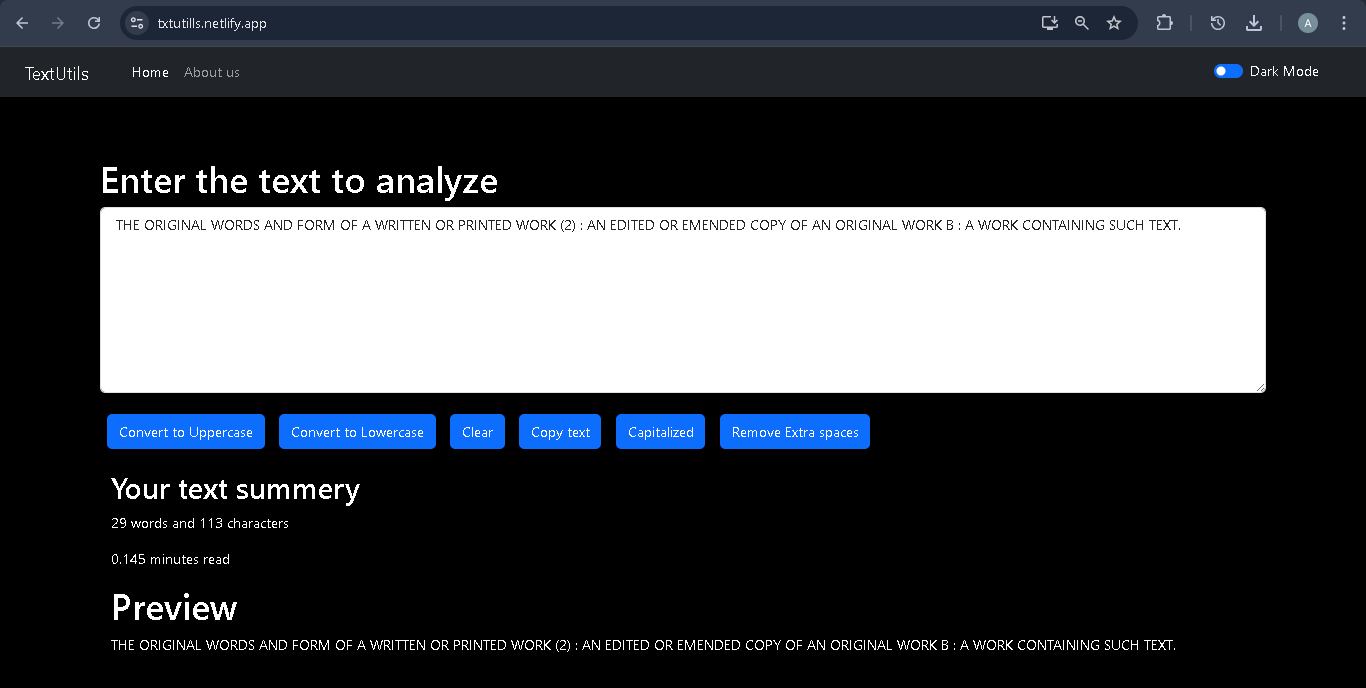Click the install app icon in address bar

pos(1049,23)
